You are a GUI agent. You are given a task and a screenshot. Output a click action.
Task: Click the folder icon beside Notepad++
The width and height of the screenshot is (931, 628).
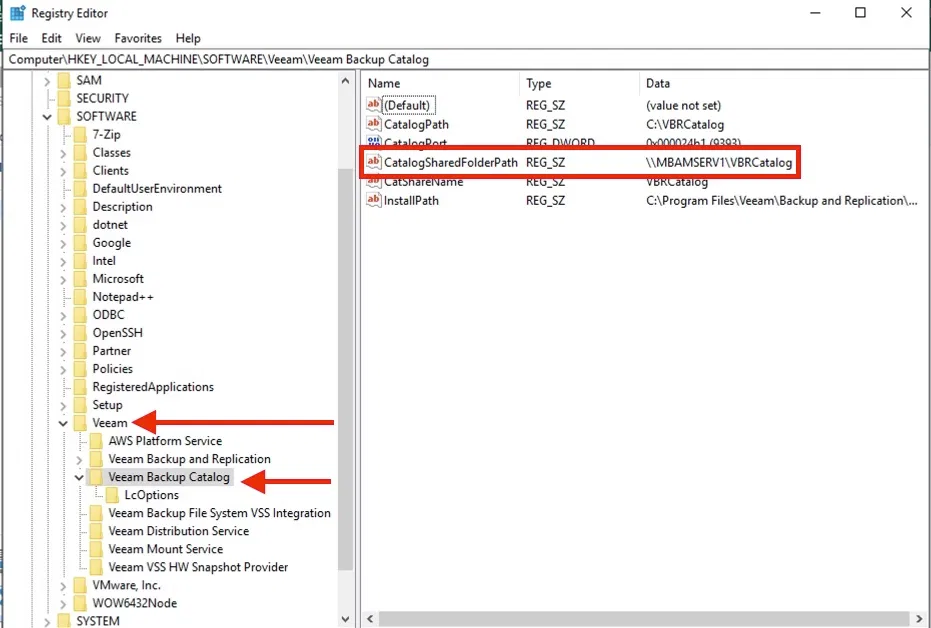[80, 297]
